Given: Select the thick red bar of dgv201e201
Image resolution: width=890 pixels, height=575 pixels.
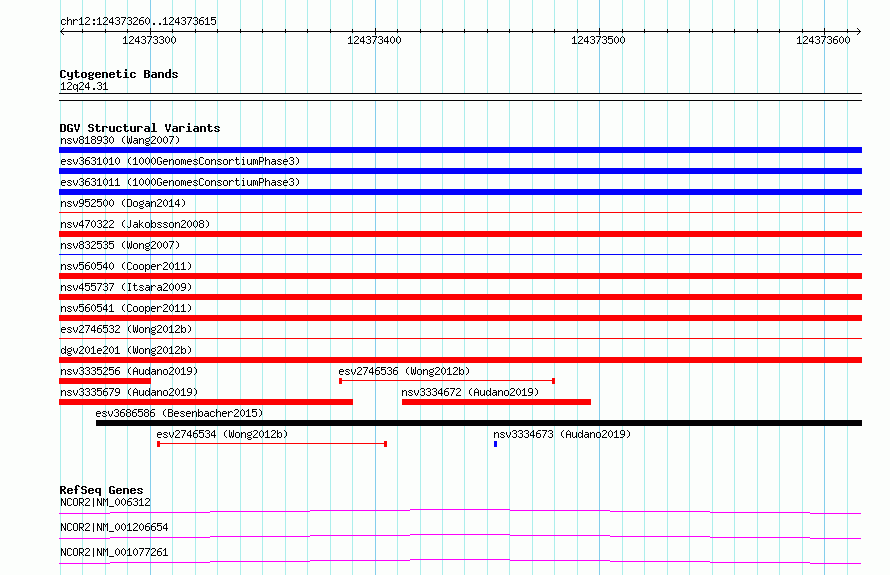Looking at the screenshot, I should 460,360.
